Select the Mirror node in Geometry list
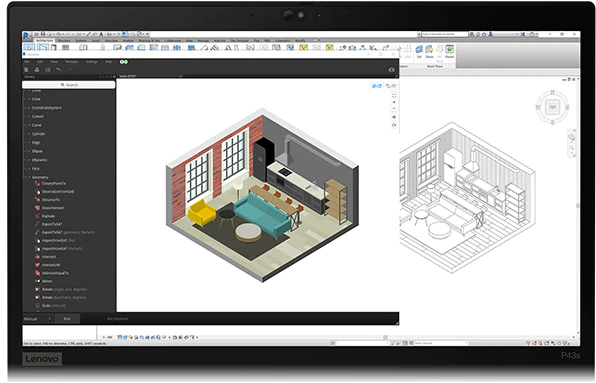This screenshot has width=596, height=383. click(47, 281)
